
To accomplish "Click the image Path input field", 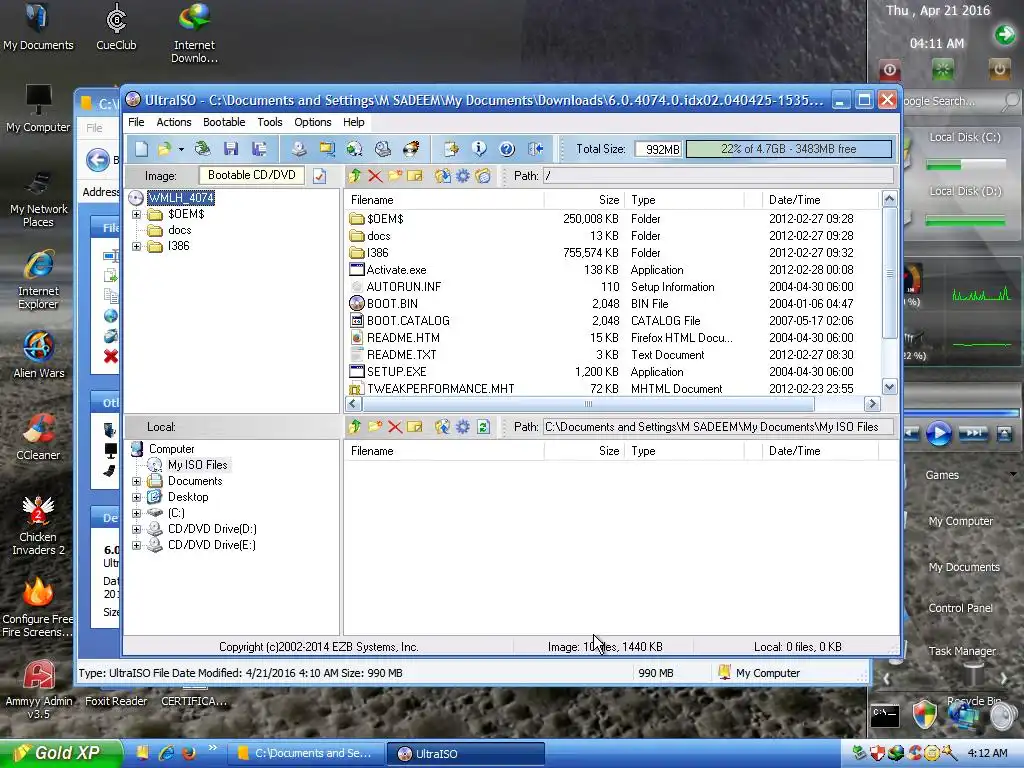I will (718, 176).
